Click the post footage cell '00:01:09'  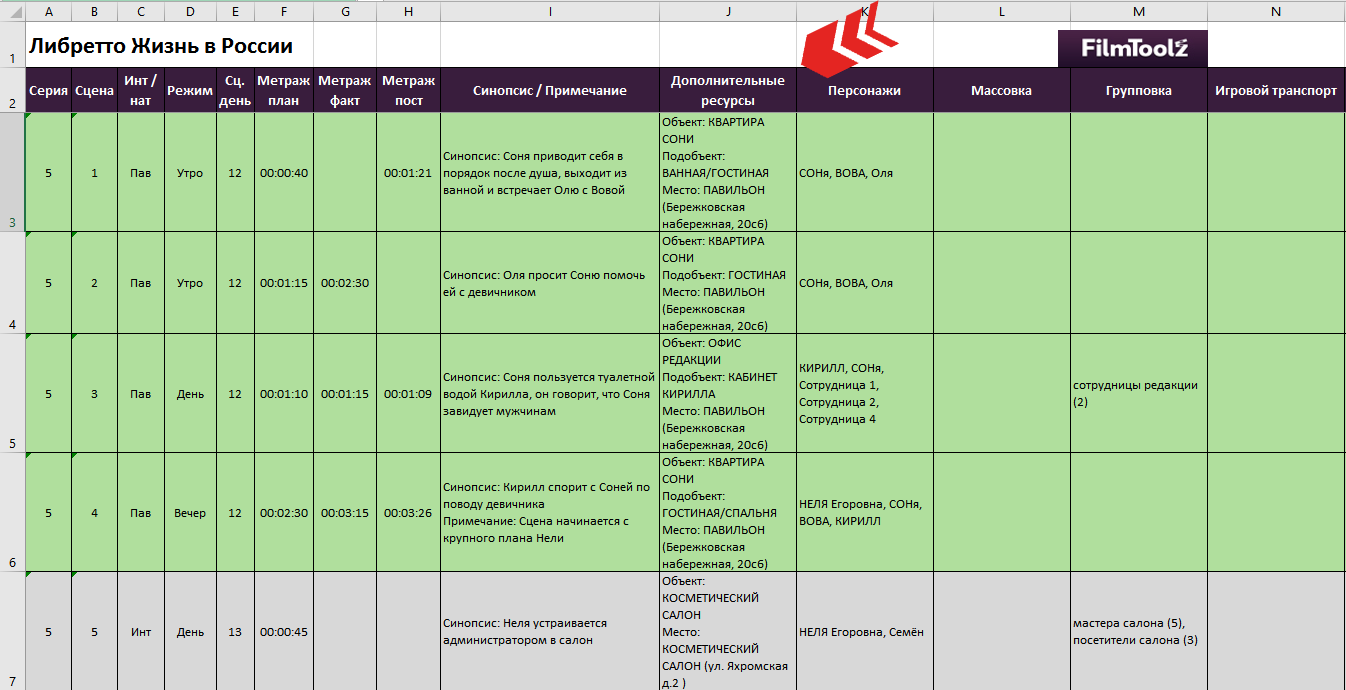click(409, 394)
